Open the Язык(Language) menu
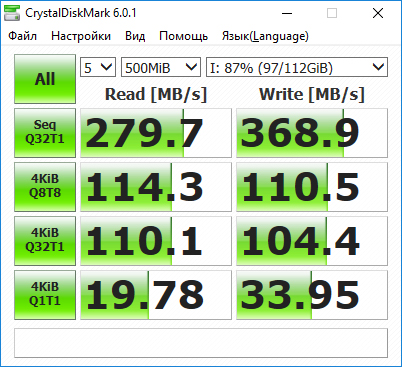 (x=265, y=36)
